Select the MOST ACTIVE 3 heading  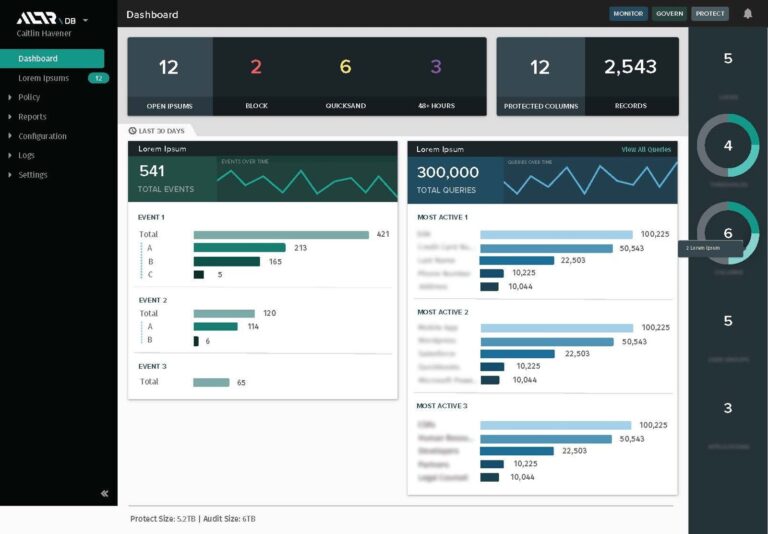click(442, 406)
